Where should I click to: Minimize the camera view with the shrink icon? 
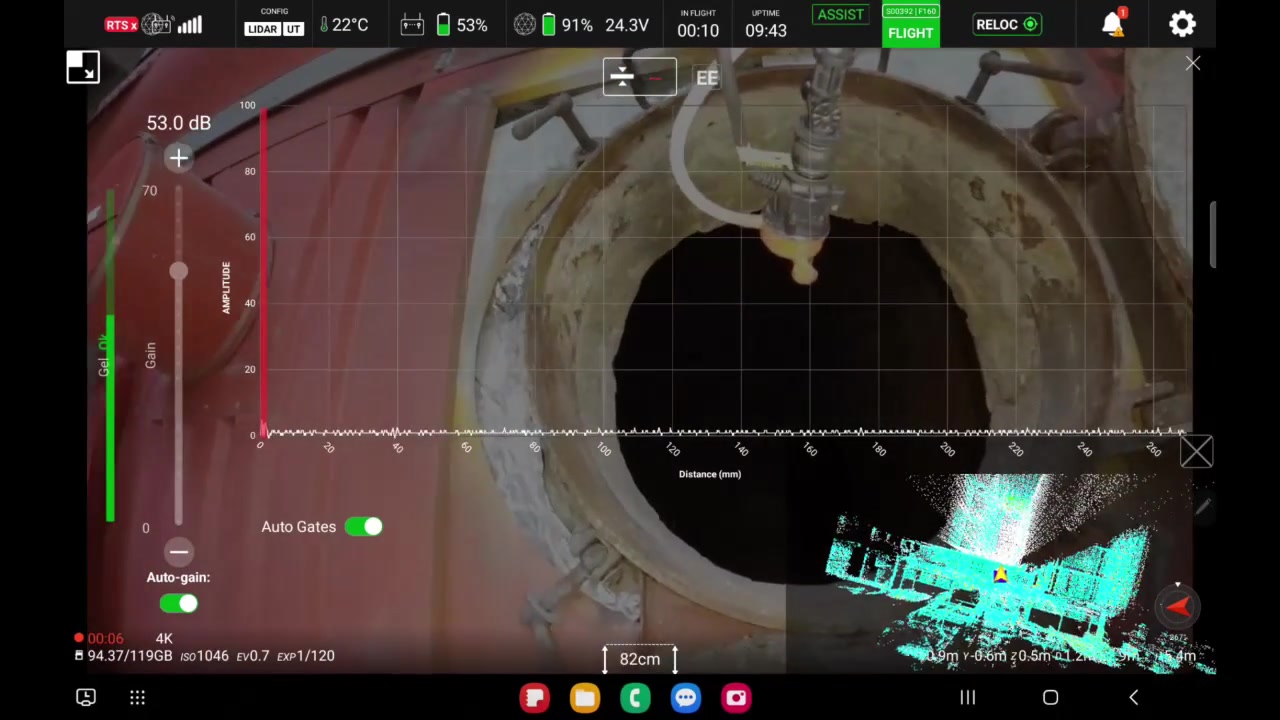coord(83,67)
